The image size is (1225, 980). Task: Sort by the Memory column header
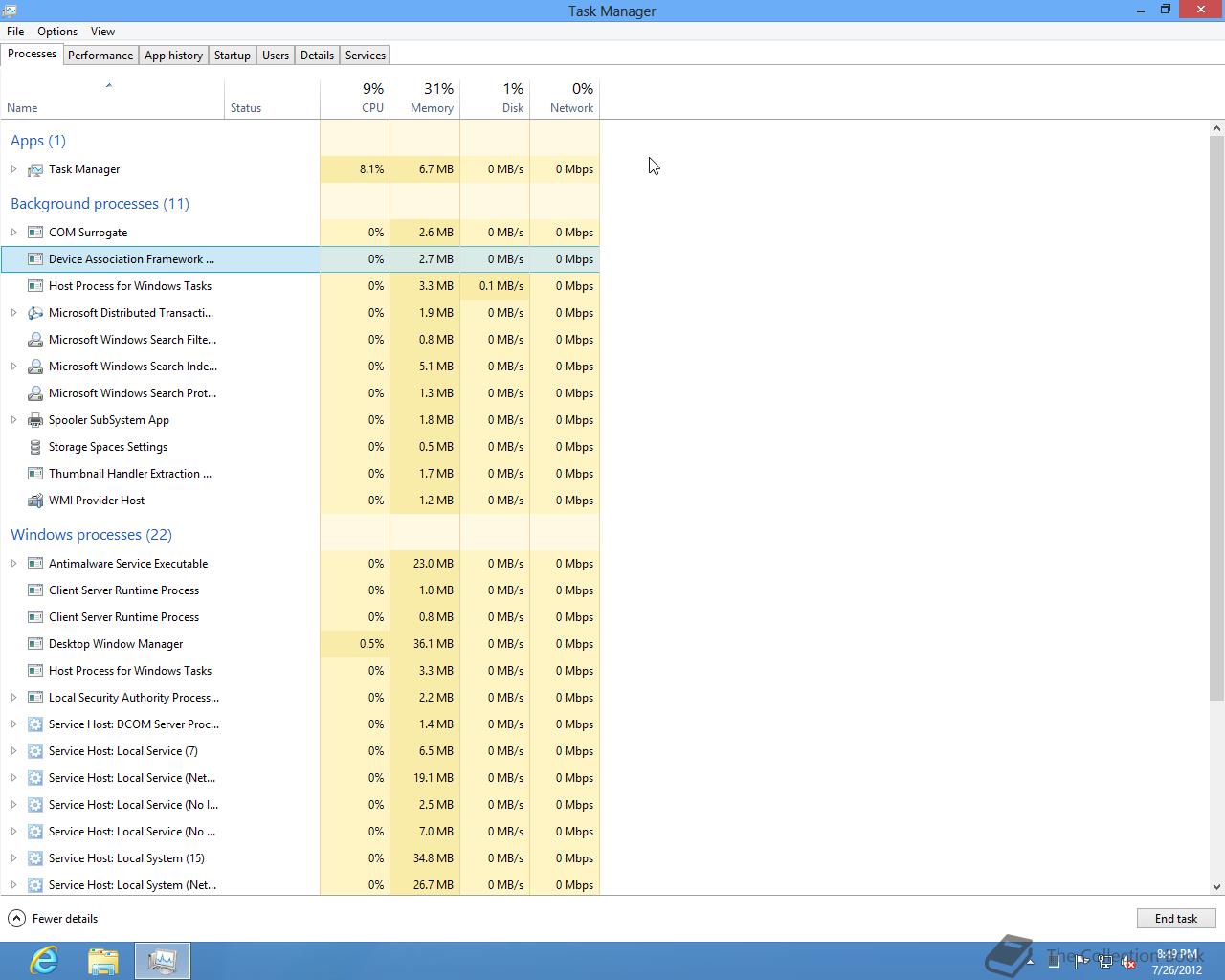click(x=425, y=99)
